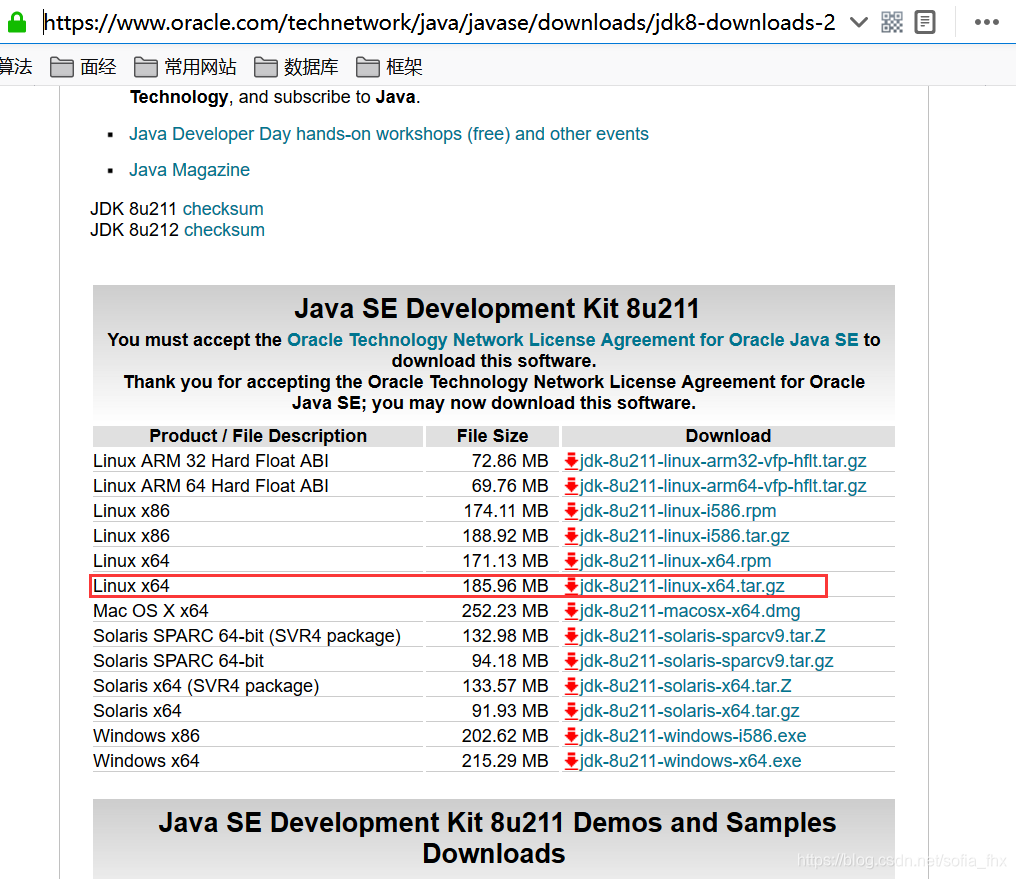
Task: Open the 常用网站 bookmark folder
Action: coord(185,67)
